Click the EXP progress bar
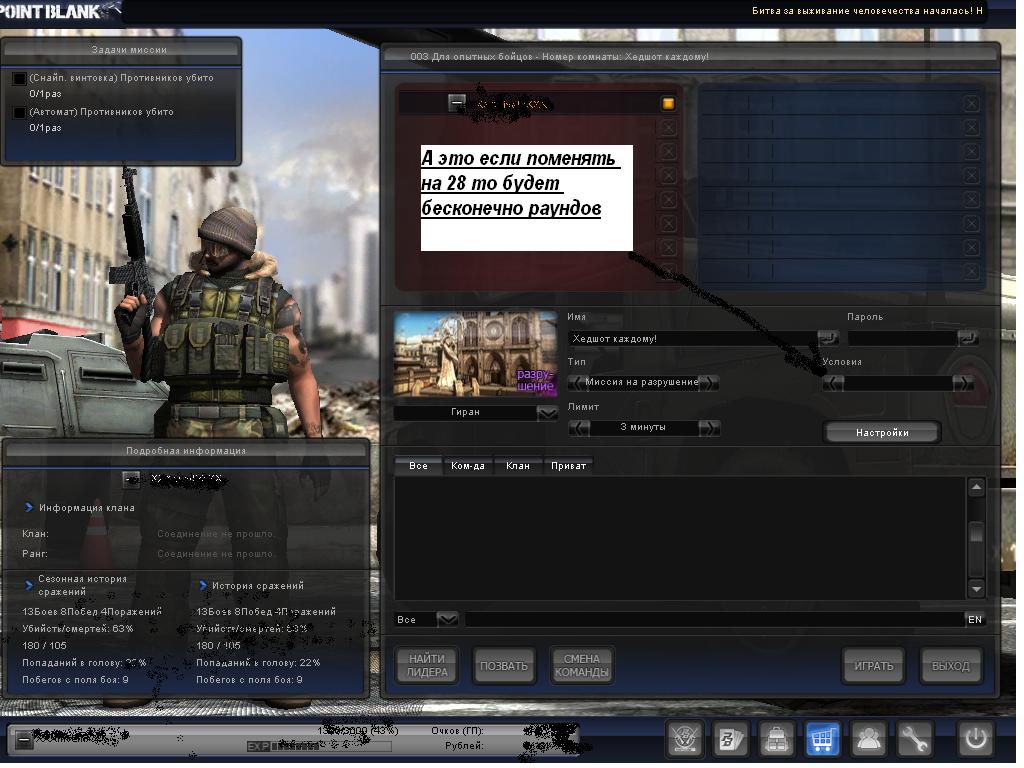The height and width of the screenshot is (768, 1024). 320,746
